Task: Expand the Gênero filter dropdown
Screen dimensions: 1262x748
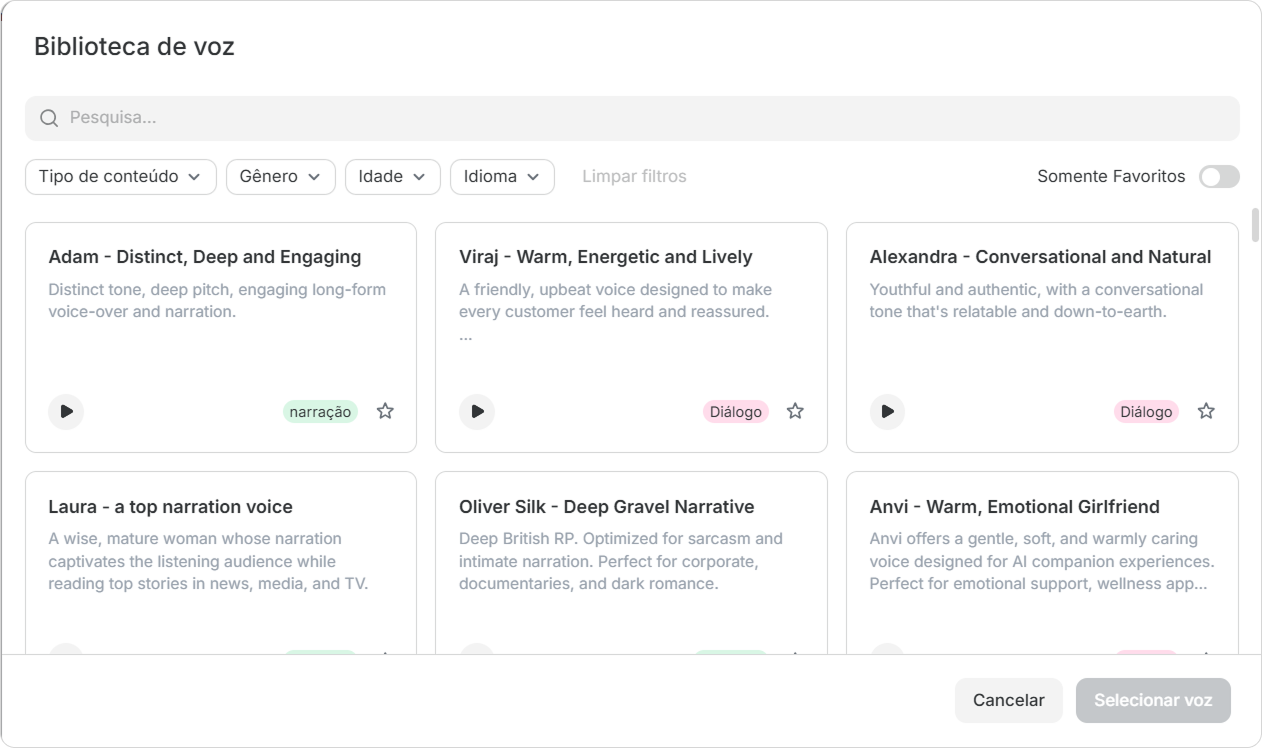Action: point(281,177)
